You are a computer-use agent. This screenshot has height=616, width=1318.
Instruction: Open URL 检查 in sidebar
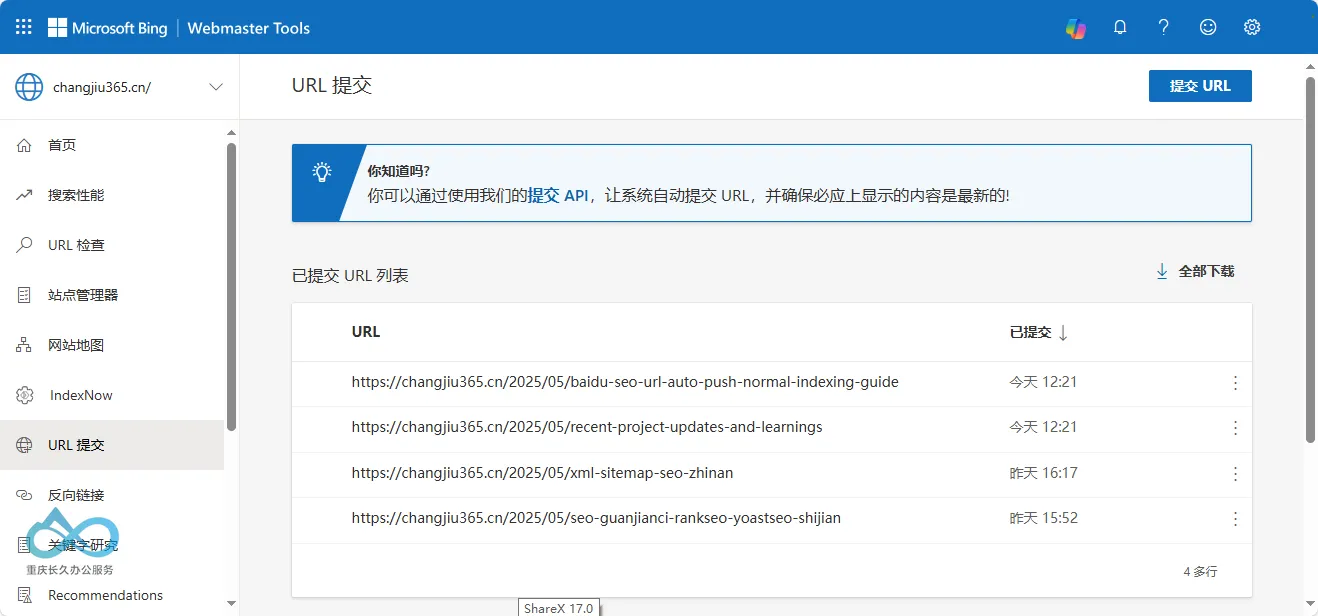coord(112,245)
